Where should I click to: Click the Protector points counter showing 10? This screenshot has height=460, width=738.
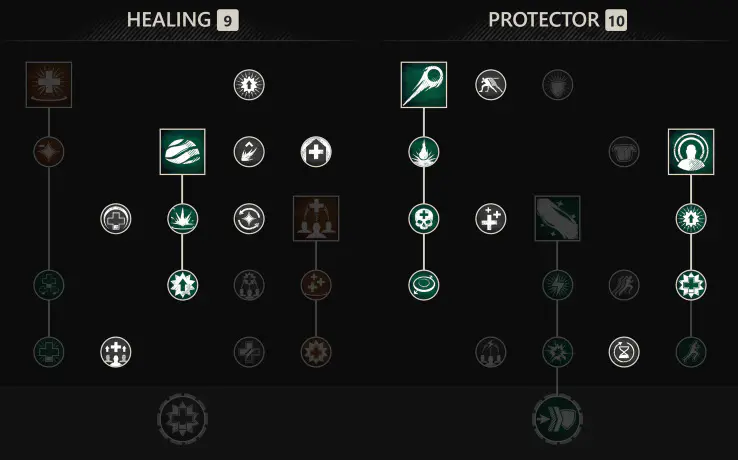(x=616, y=21)
